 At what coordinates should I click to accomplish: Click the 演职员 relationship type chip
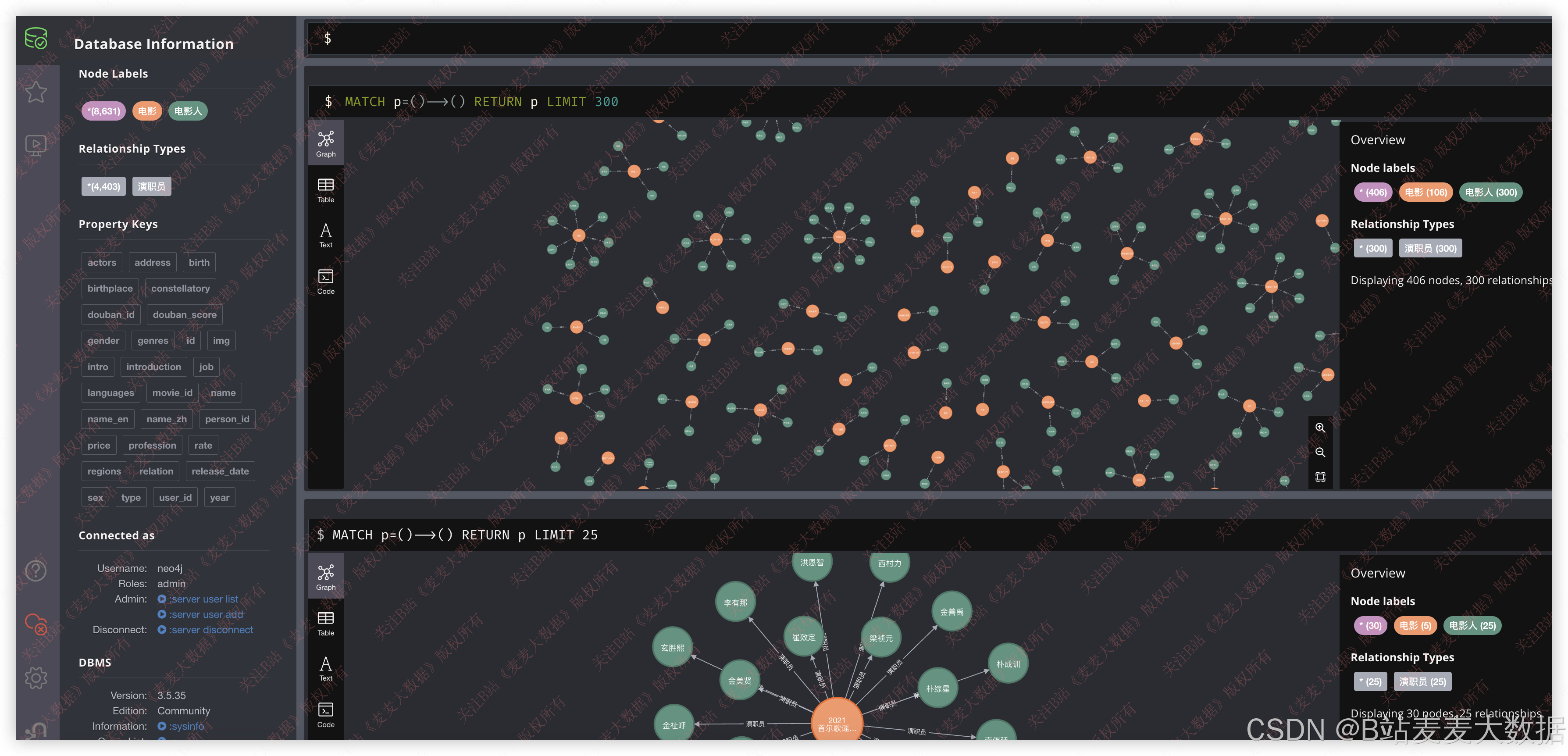coord(152,186)
